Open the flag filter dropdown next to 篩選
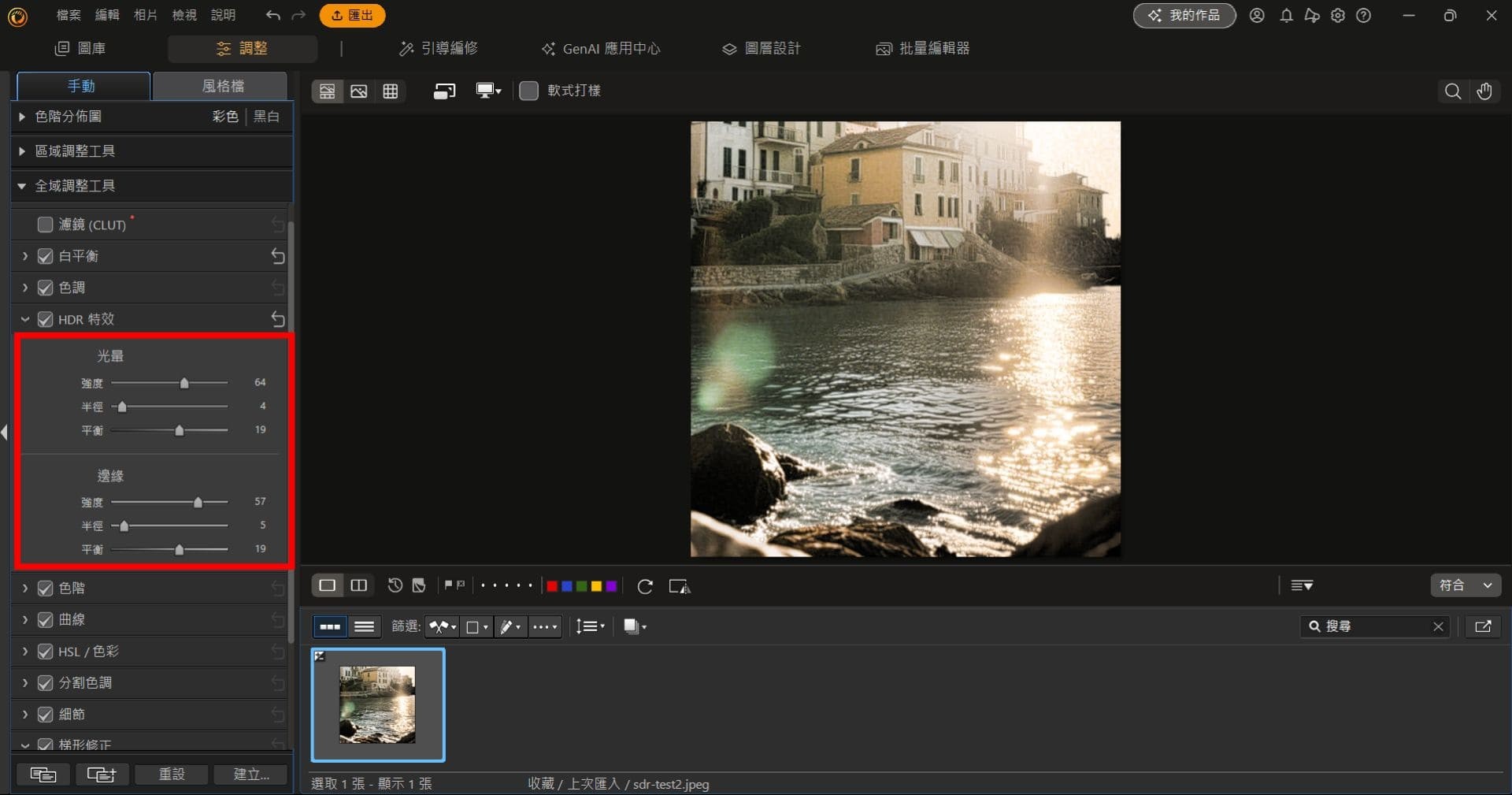This screenshot has height=795, width=1512. (x=442, y=626)
